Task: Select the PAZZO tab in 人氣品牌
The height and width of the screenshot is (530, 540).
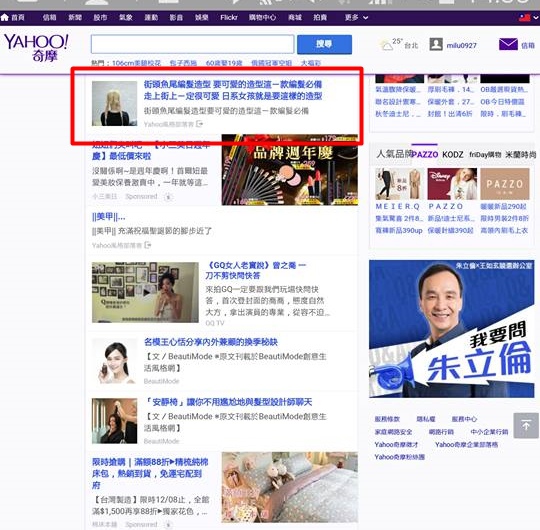Action: pos(424,154)
